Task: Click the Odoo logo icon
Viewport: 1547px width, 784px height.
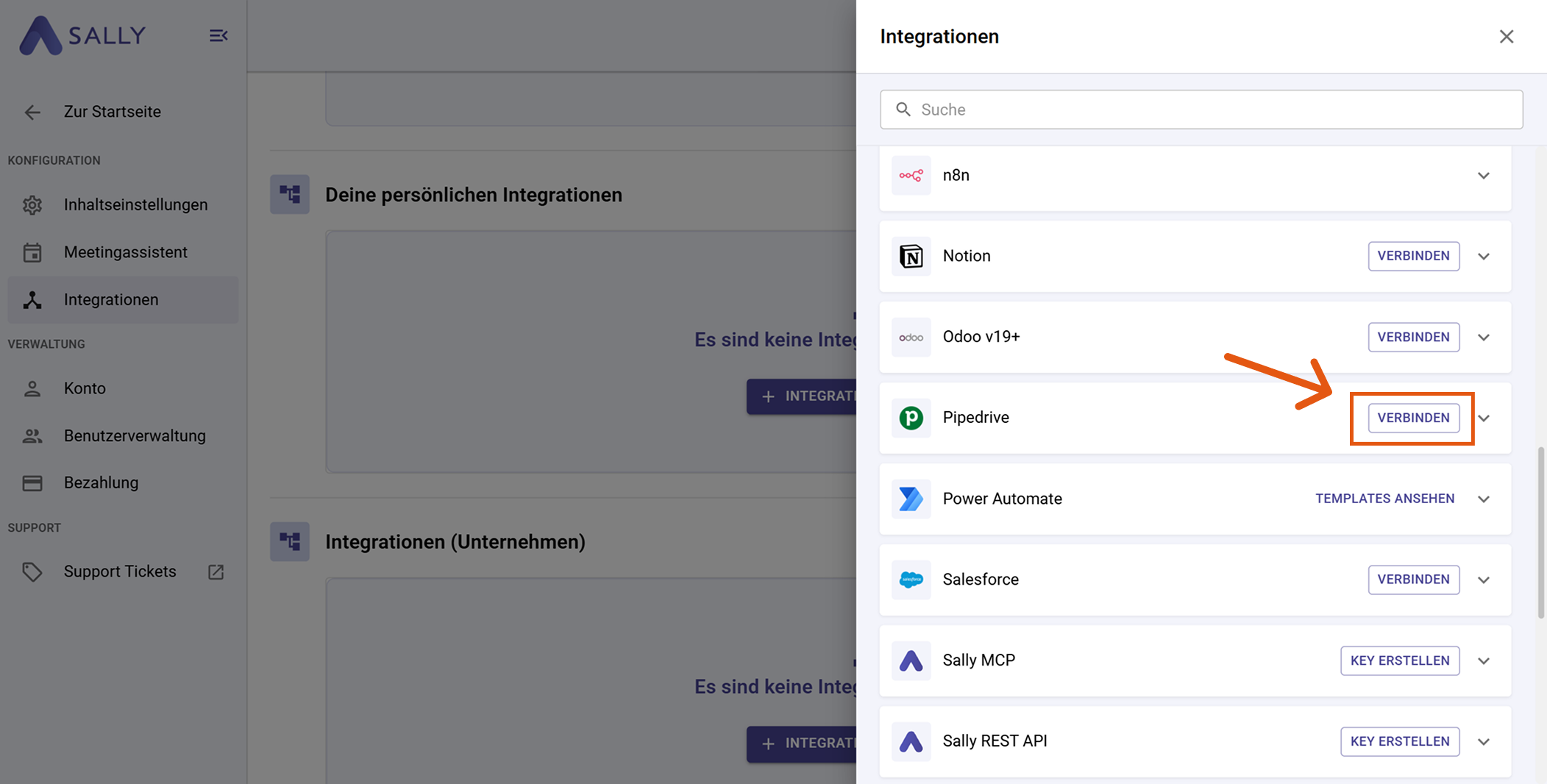Action: click(x=911, y=337)
